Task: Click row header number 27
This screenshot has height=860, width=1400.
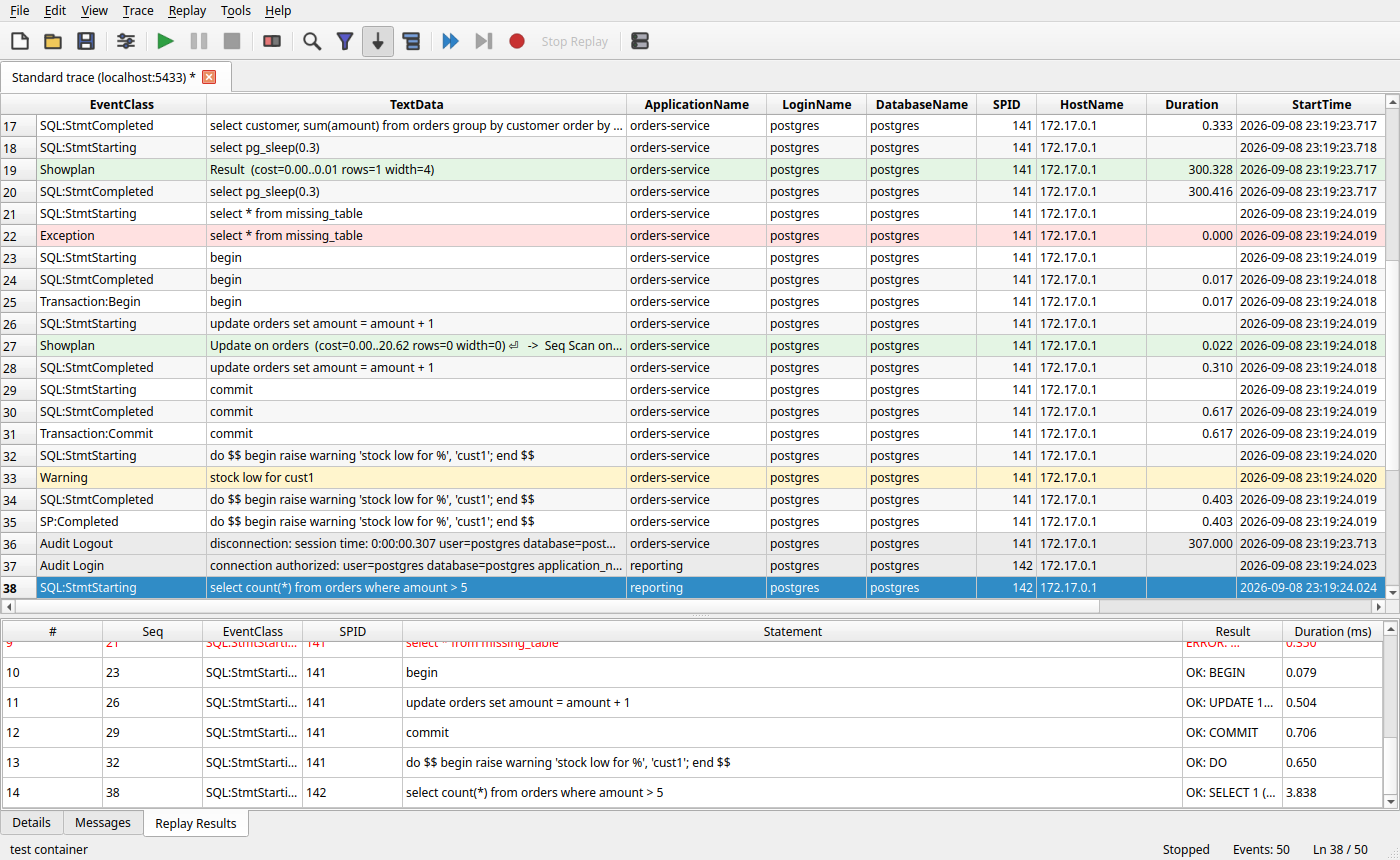Action: click(x=18, y=346)
